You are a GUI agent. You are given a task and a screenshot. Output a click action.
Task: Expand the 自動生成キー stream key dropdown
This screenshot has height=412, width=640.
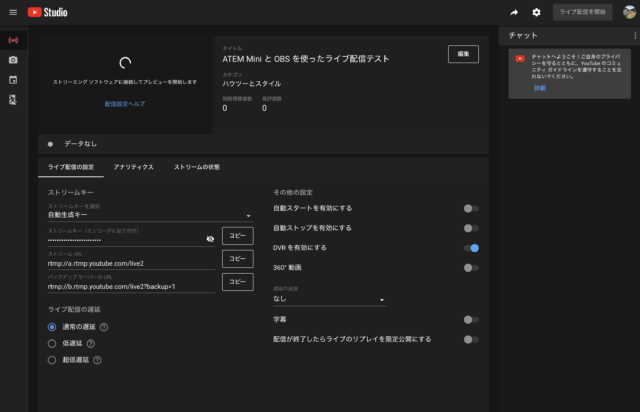coord(248,215)
